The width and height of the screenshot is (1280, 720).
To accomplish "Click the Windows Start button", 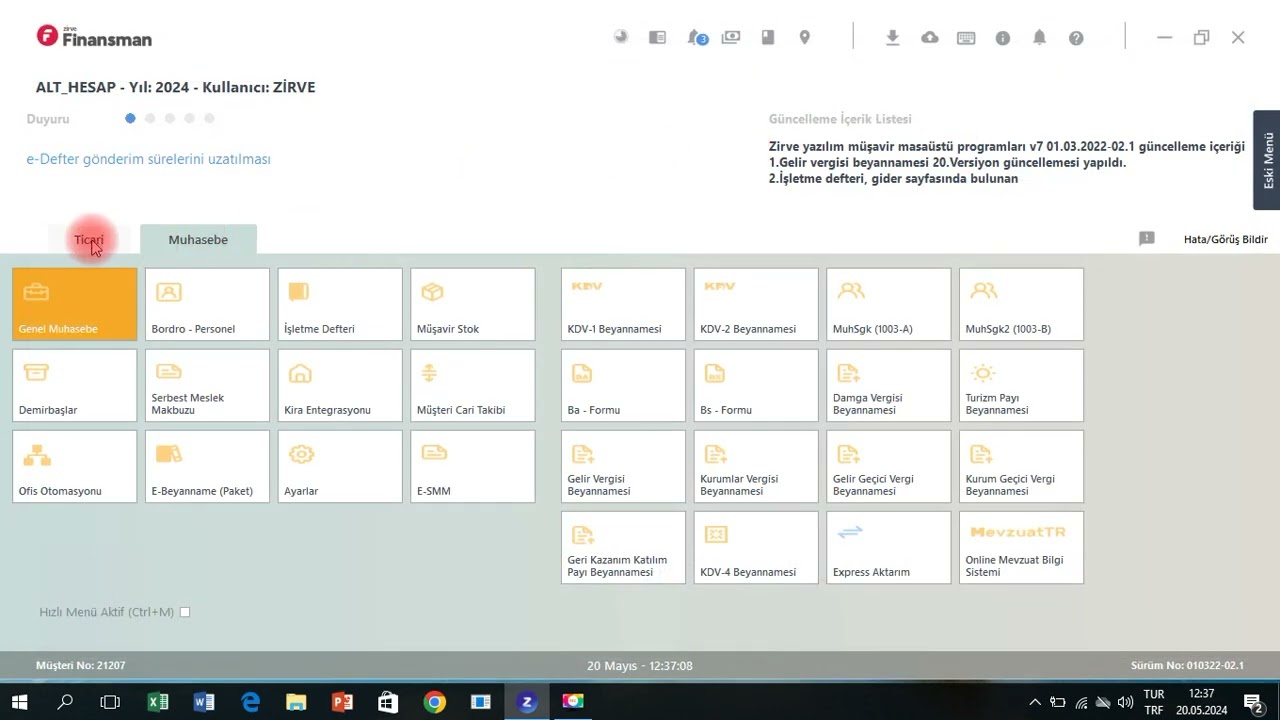I will (x=19, y=702).
